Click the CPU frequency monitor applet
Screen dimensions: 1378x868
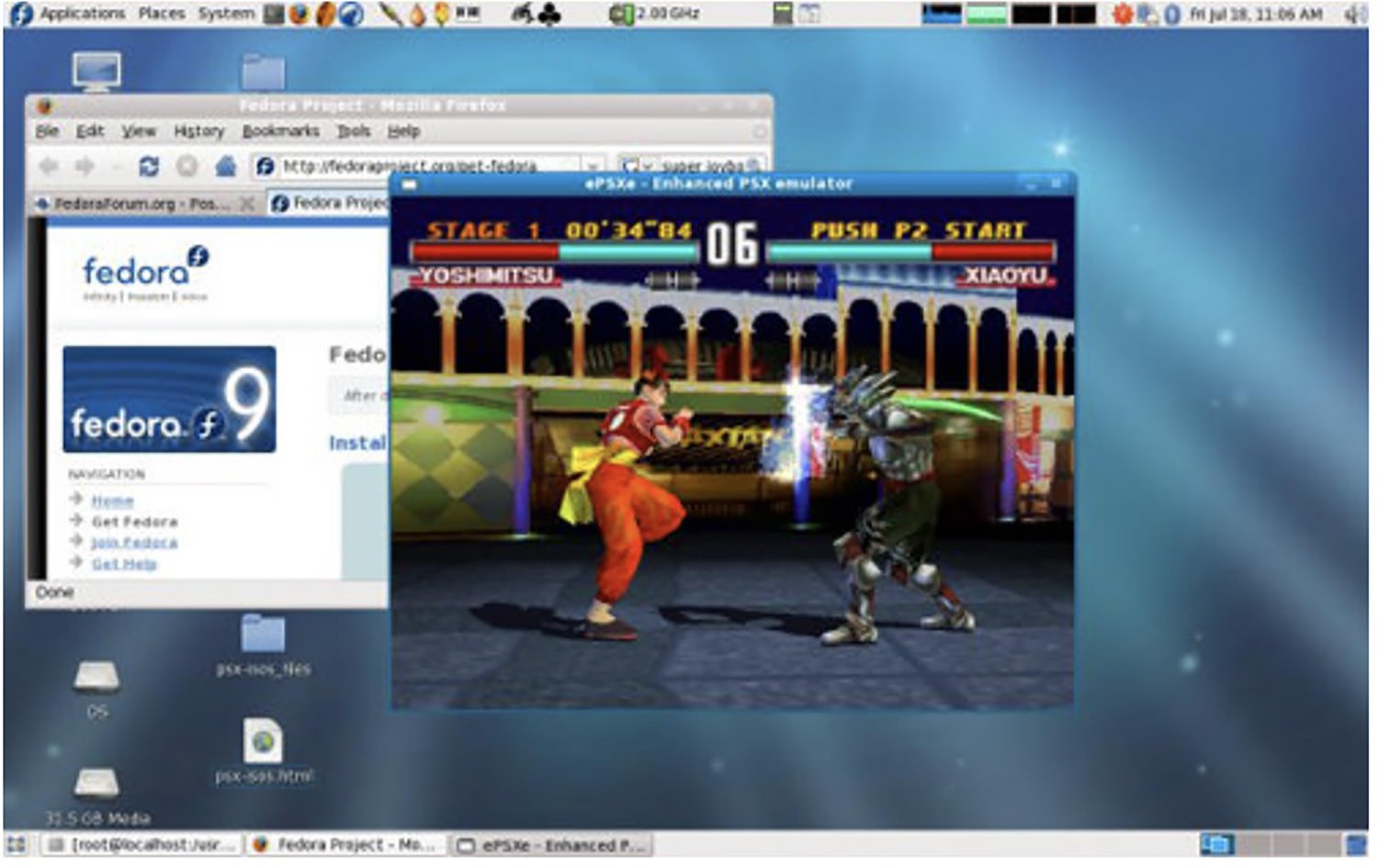point(655,14)
